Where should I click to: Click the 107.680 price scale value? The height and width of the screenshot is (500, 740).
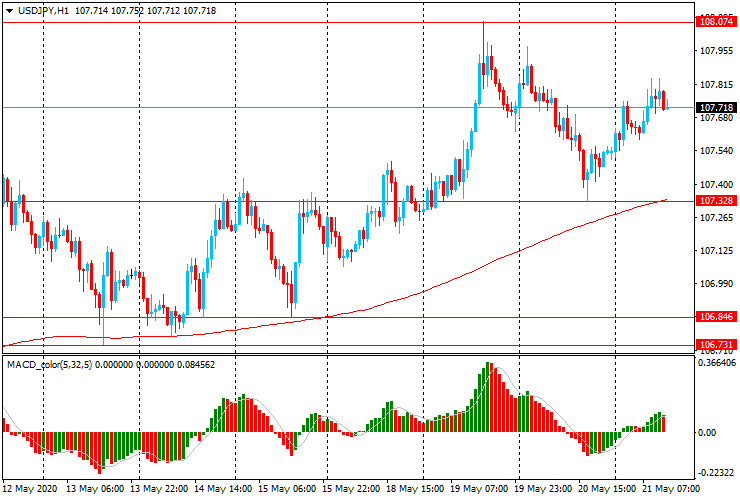click(x=716, y=118)
